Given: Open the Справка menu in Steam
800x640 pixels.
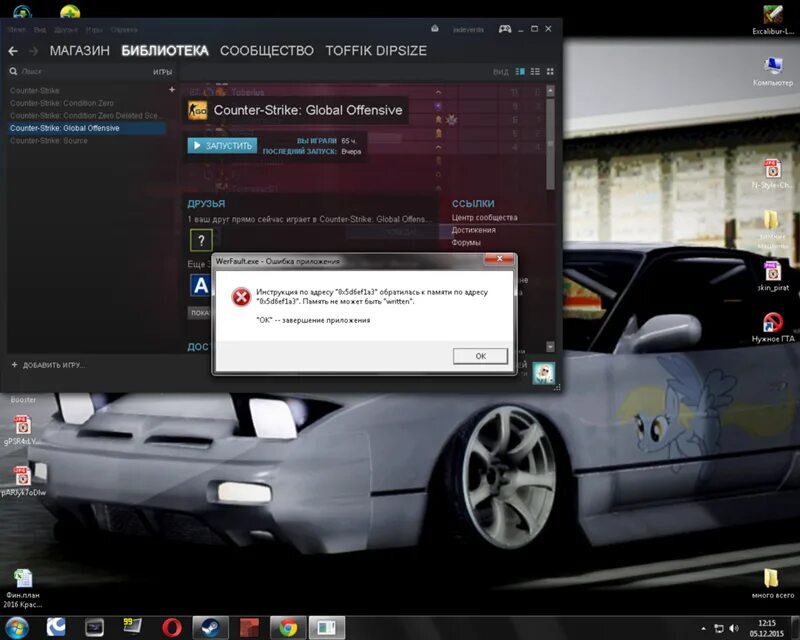Looking at the screenshot, I should (124, 30).
